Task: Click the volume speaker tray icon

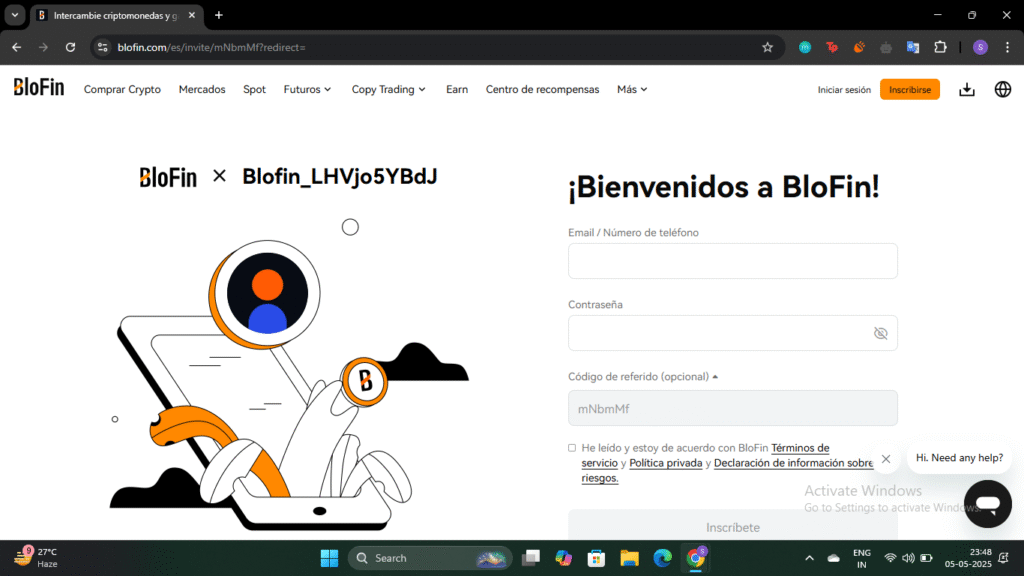Action: tap(908, 558)
